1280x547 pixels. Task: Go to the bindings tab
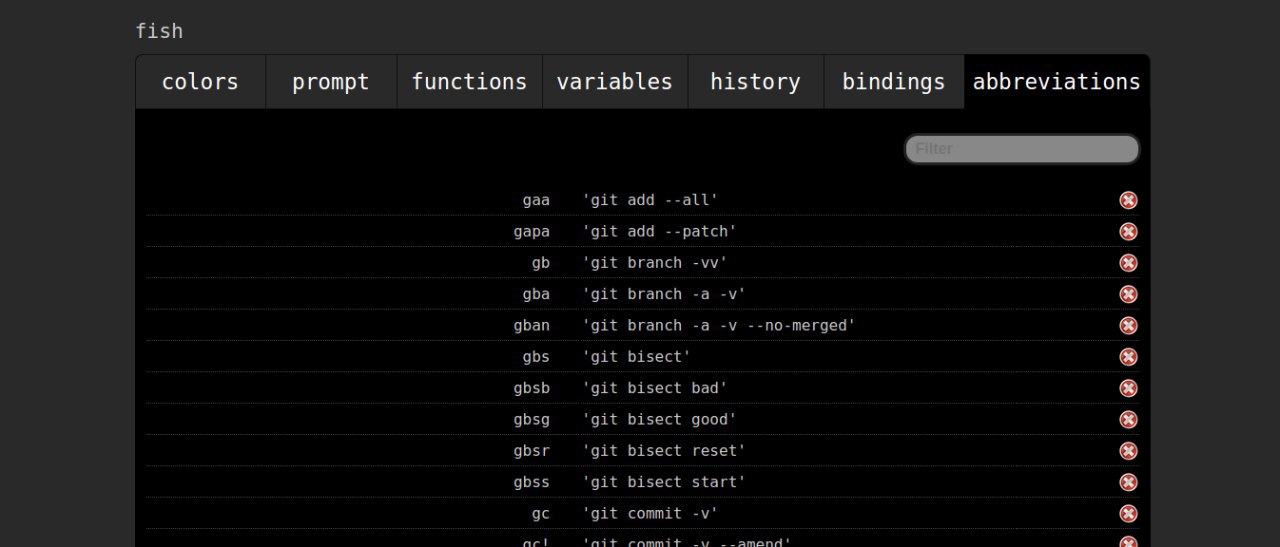(894, 82)
